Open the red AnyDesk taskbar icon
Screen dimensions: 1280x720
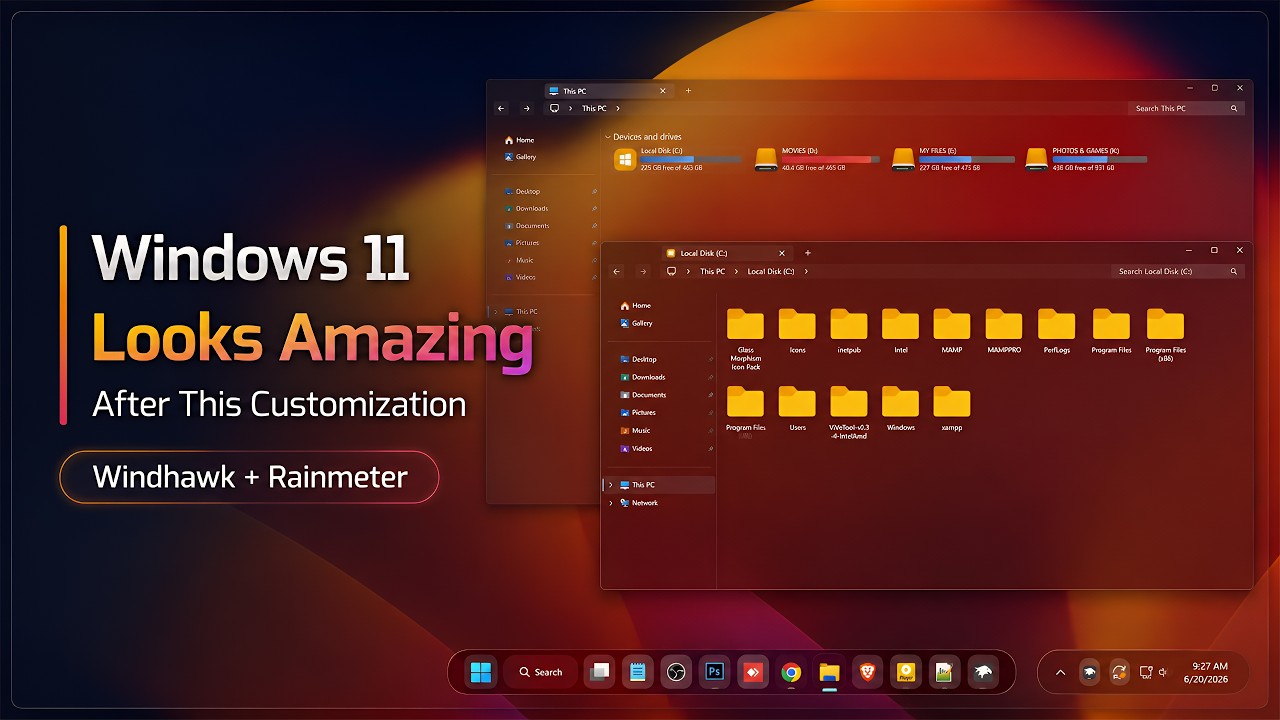click(x=752, y=672)
